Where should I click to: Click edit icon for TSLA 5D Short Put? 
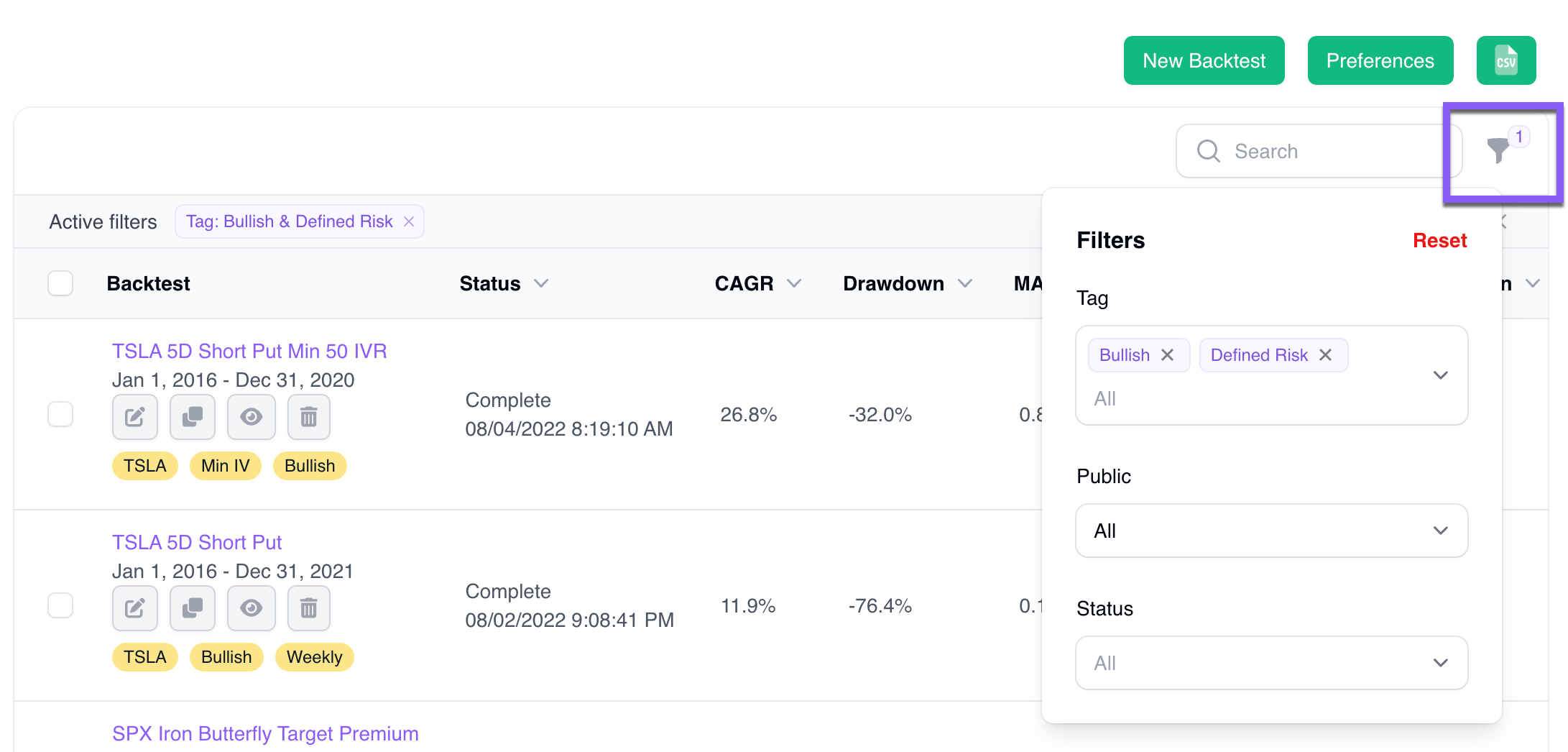(134, 608)
